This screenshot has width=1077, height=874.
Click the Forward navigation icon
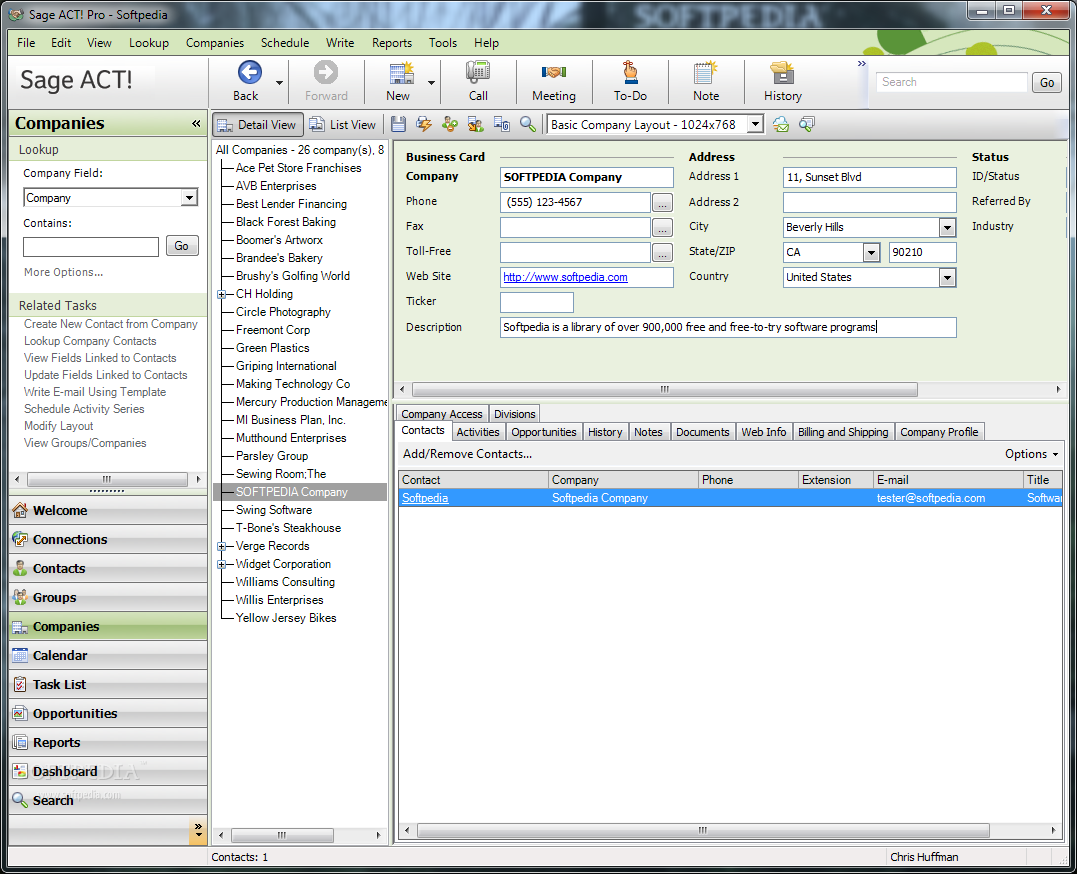point(326,73)
